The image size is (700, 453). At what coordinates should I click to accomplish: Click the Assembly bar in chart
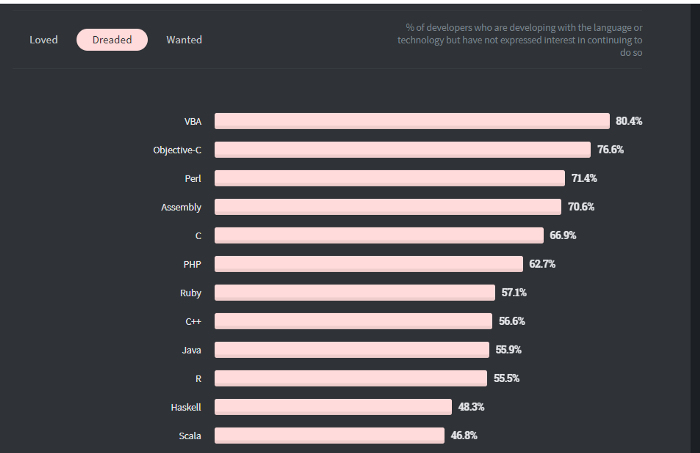[388, 207]
